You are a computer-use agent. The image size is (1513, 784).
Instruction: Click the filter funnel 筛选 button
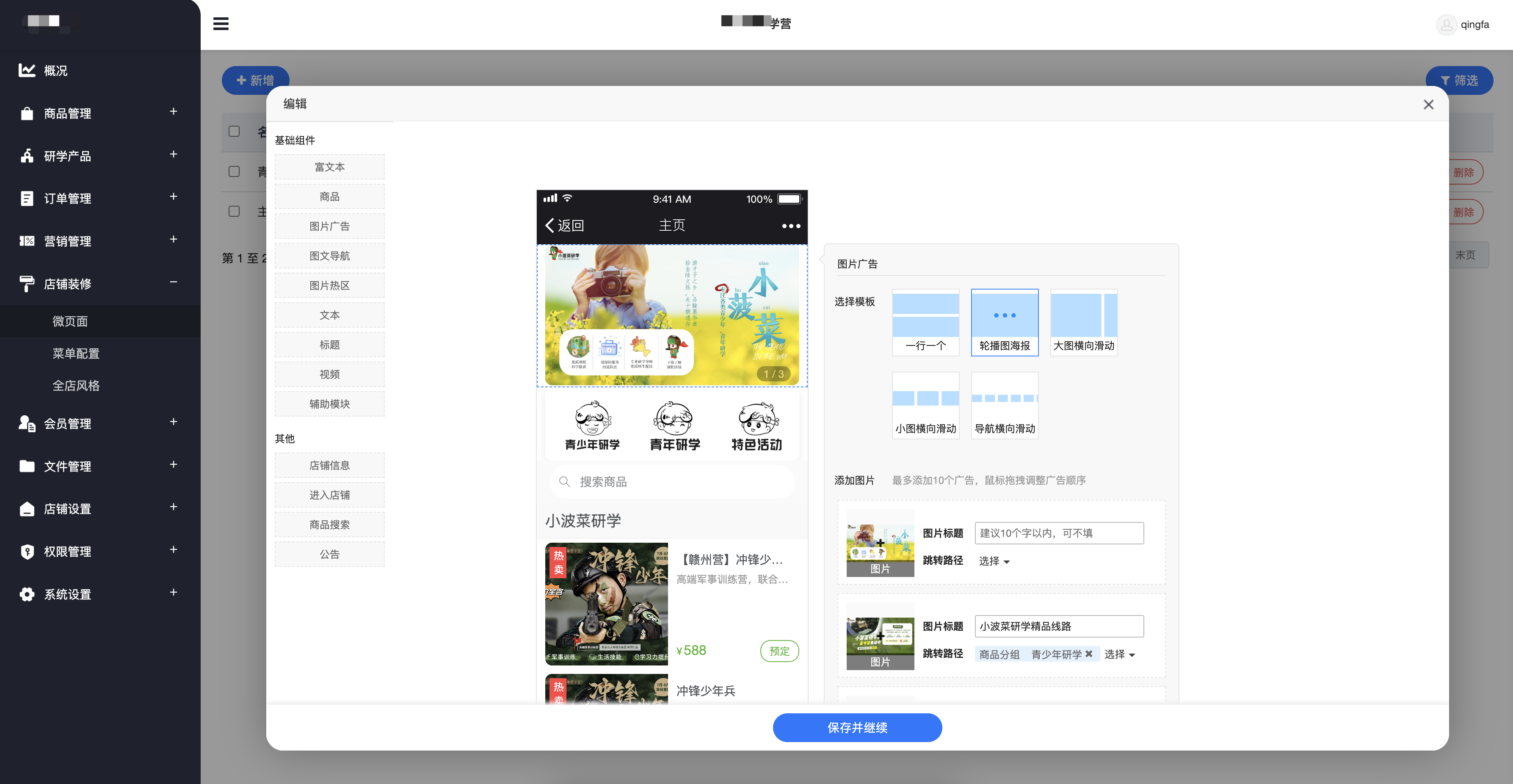pyautogui.click(x=1460, y=80)
